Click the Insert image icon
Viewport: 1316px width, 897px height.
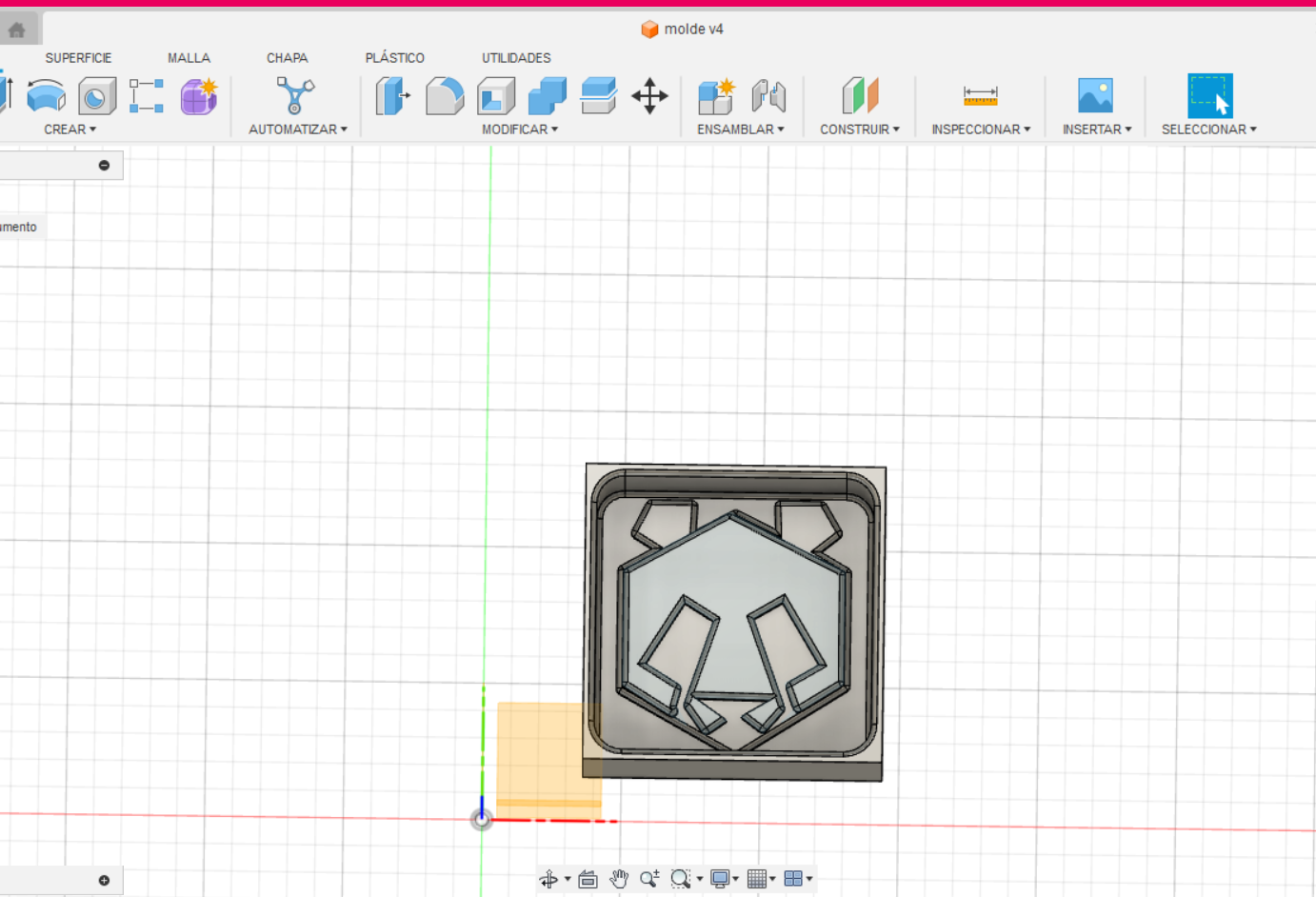tap(1095, 96)
